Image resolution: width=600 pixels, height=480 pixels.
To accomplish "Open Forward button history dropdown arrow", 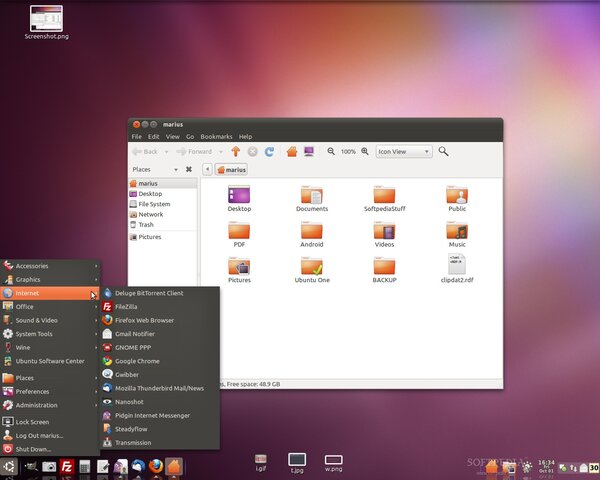I will pyautogui.click(x=220, y=152).
